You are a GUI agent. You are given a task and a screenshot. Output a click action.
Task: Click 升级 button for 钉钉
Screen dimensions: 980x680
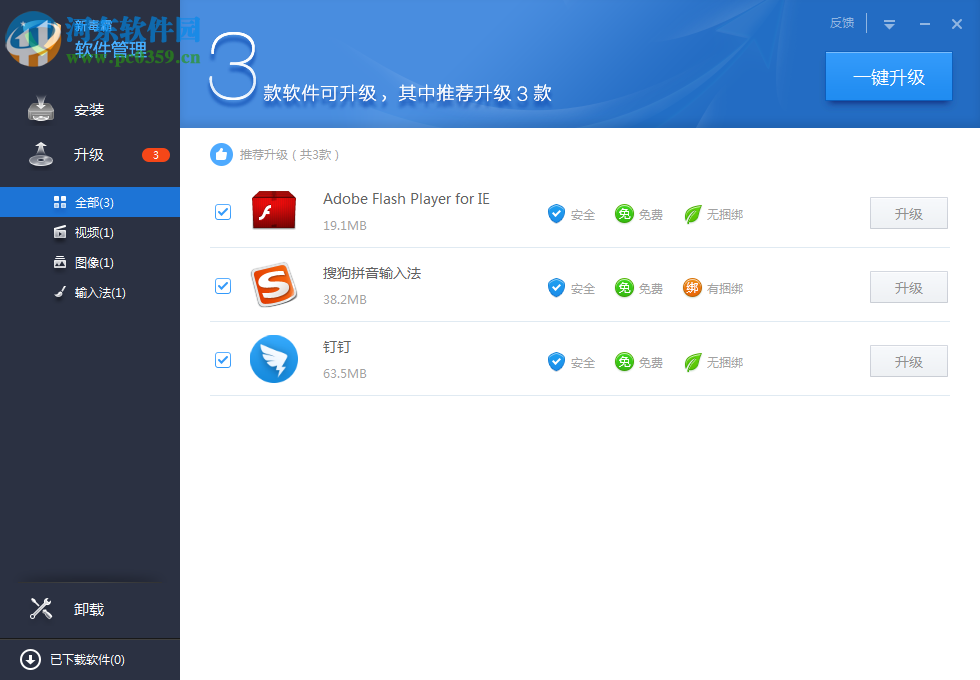[908, 360]
